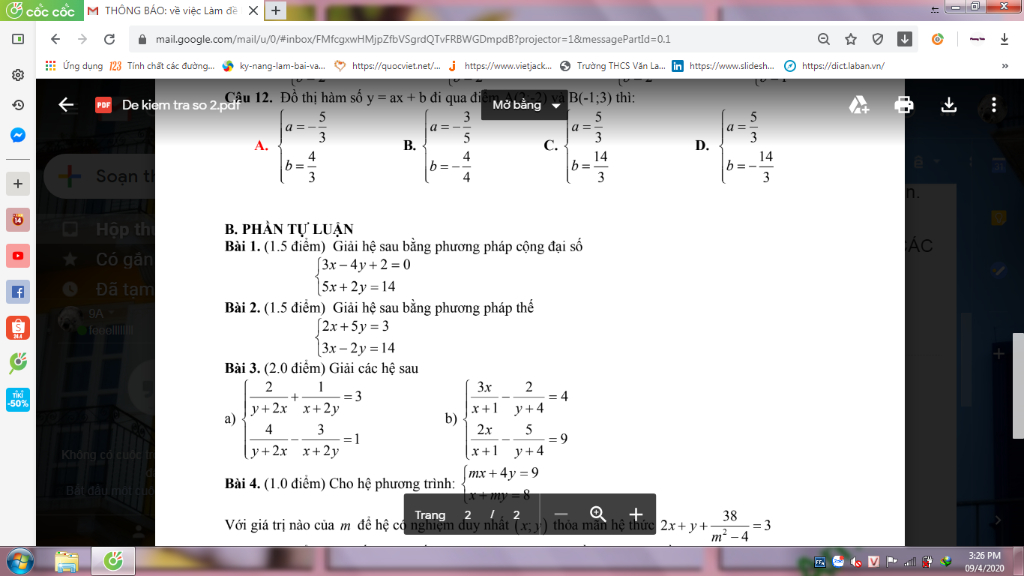Image resolution: width=1024 pixels, height=576 pixels.
Task: Add PDF to Google Drive
Action: click(858, 104)
